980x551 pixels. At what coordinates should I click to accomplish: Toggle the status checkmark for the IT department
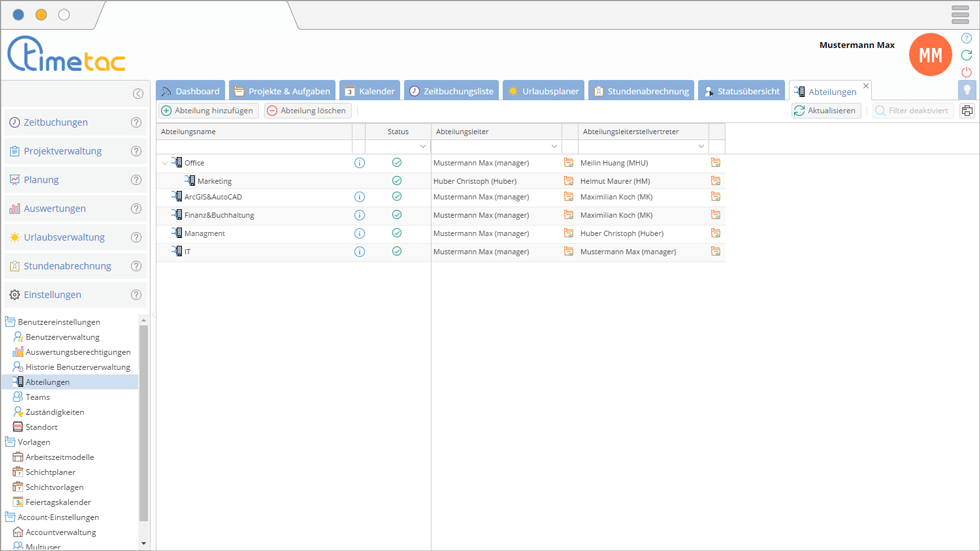pyautogui.click(x=397, y=251)
